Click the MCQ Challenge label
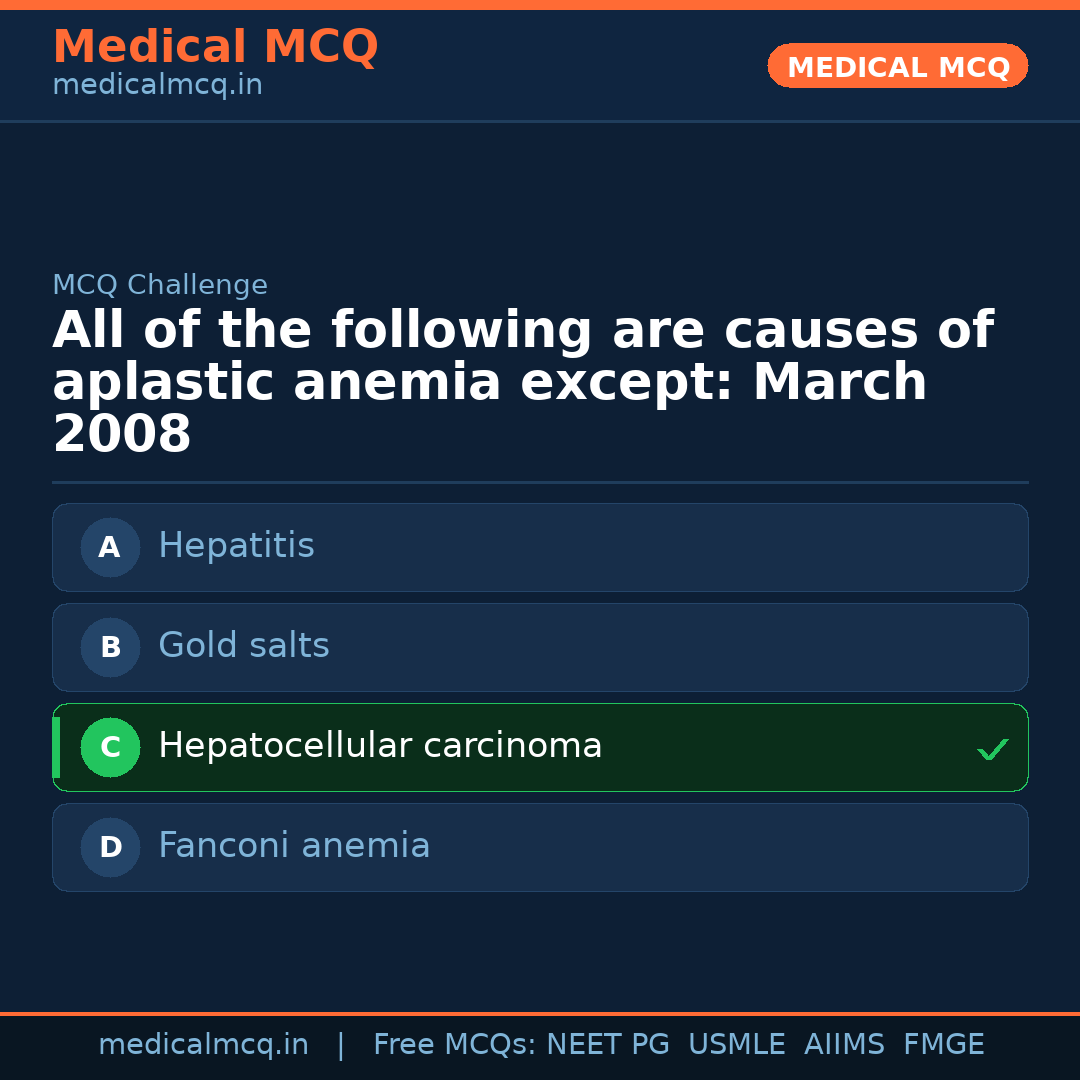Viewport: 1080px width, 1080px height. (x=160, y=285)
